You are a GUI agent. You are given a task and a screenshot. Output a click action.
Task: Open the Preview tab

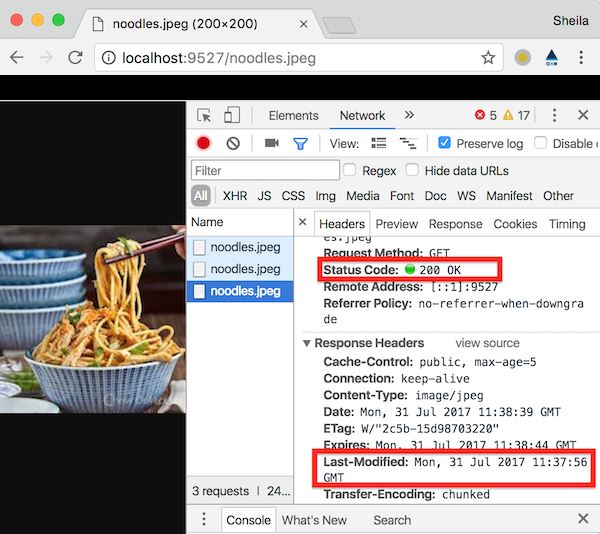point(397,224)
